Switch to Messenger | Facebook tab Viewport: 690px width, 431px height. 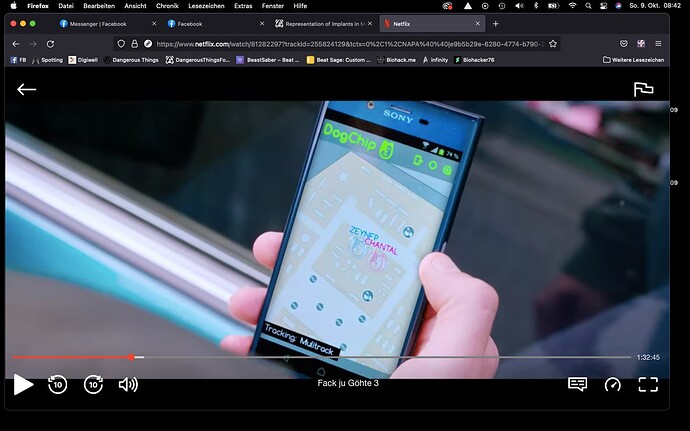(x=98, y=24)
